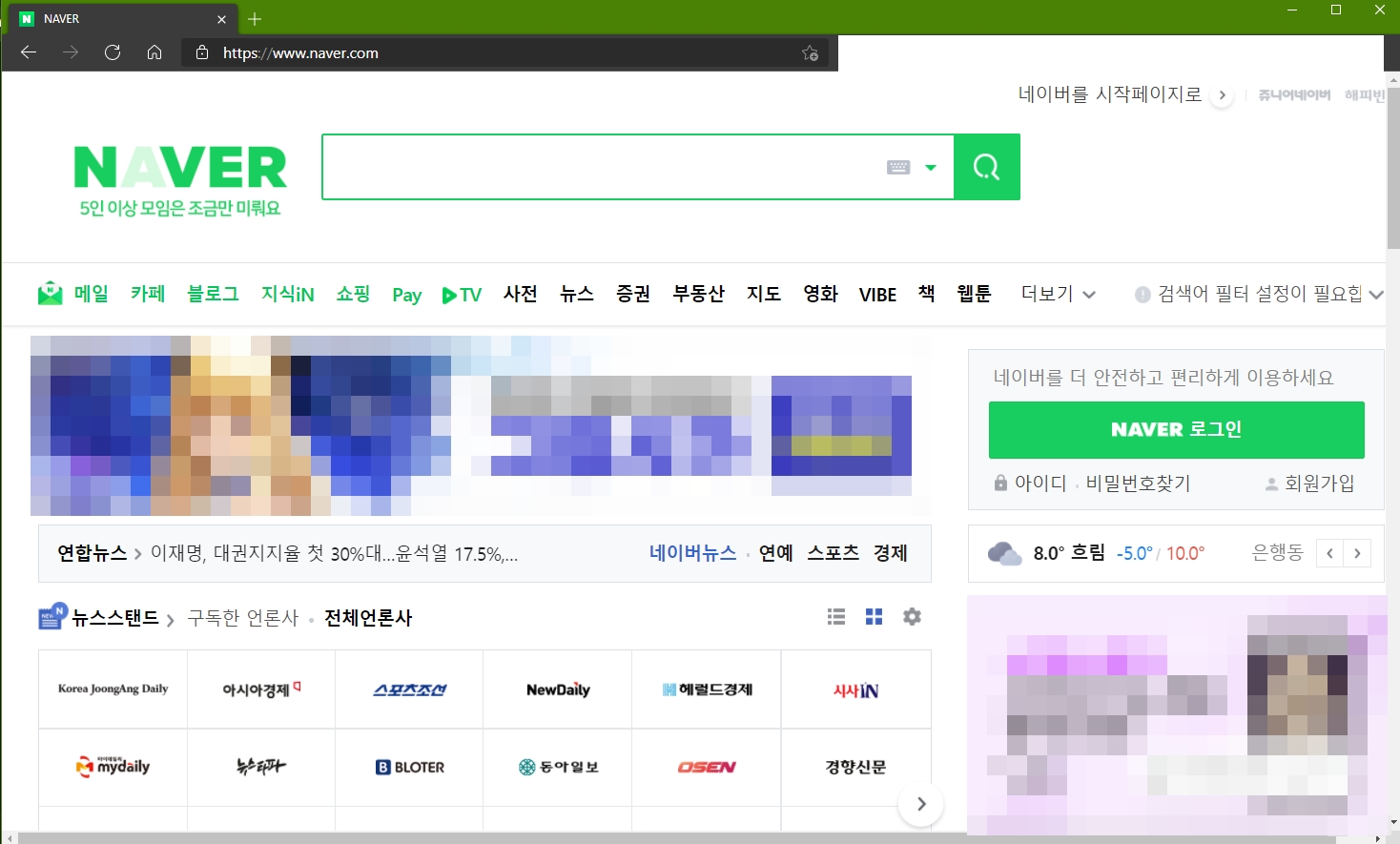Switch to 구독한 언론사 tab
The height and width of the screenshot is (844, 1400).
tap(243, 618)
